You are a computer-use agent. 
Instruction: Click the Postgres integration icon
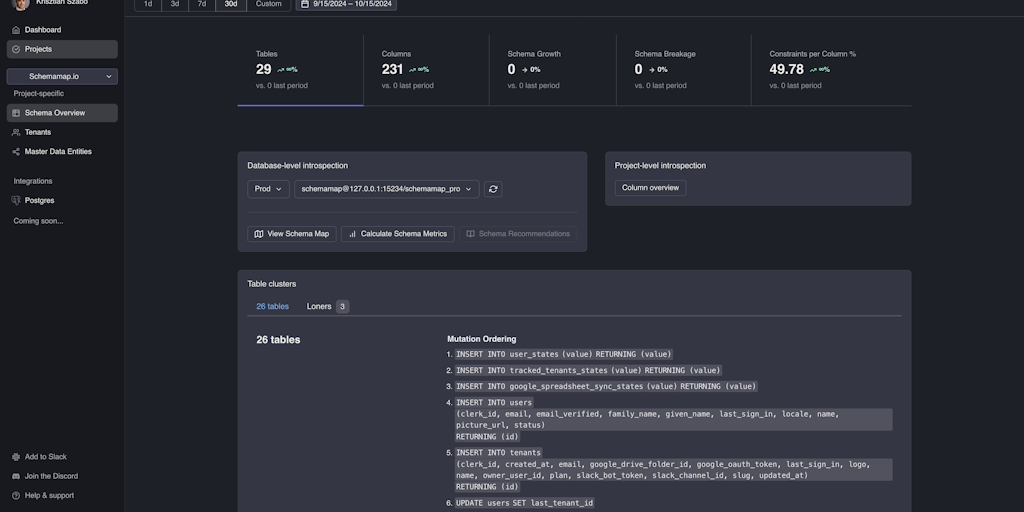(16, 200)
